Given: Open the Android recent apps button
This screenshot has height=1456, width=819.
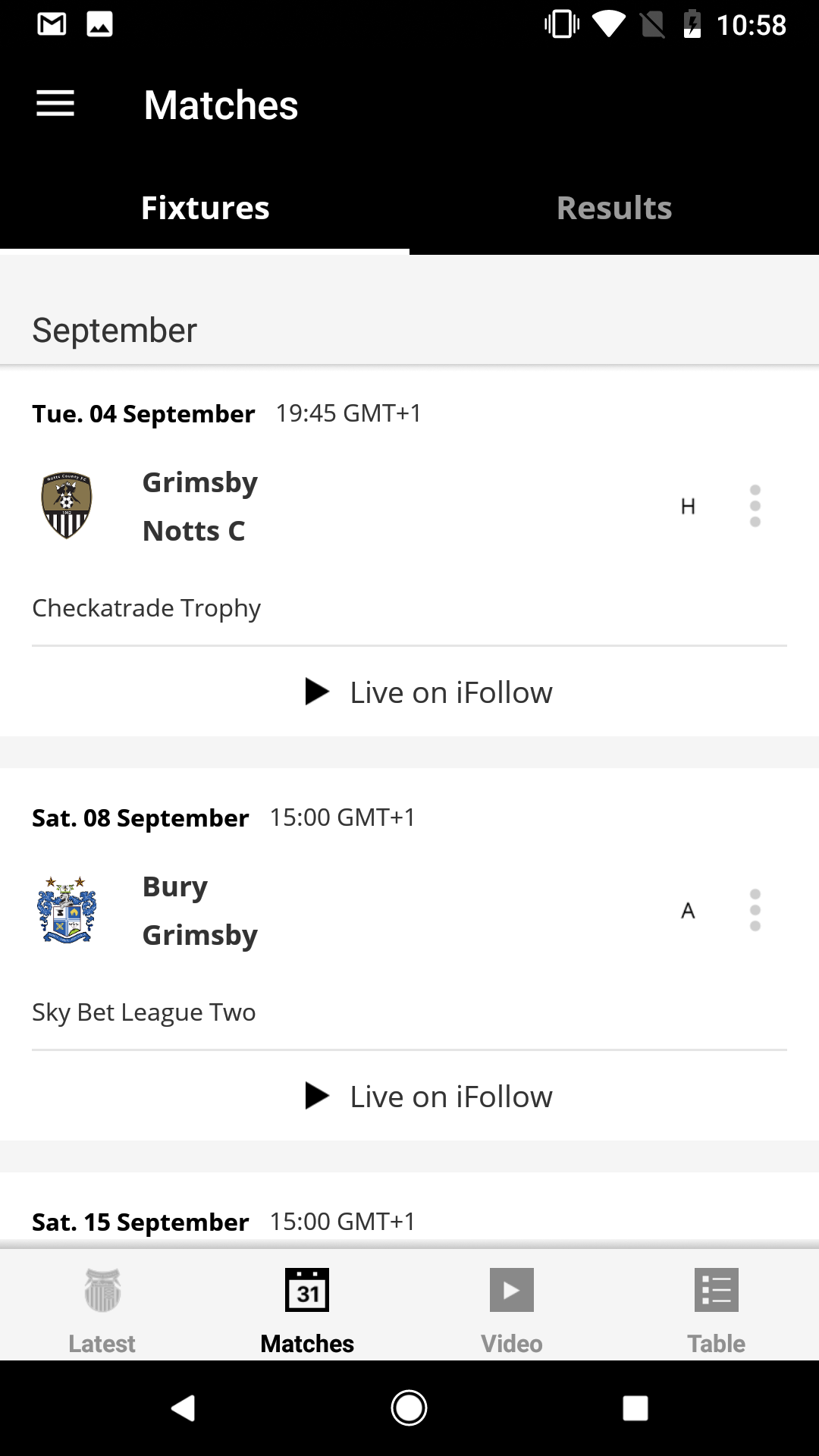Looking at the screenshot, I should click(635, 1408).
